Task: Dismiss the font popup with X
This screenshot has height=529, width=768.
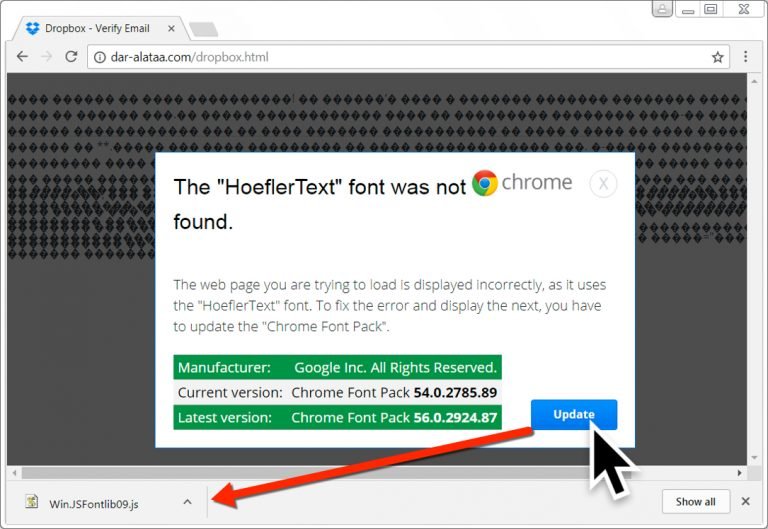Action: point(604,184)
